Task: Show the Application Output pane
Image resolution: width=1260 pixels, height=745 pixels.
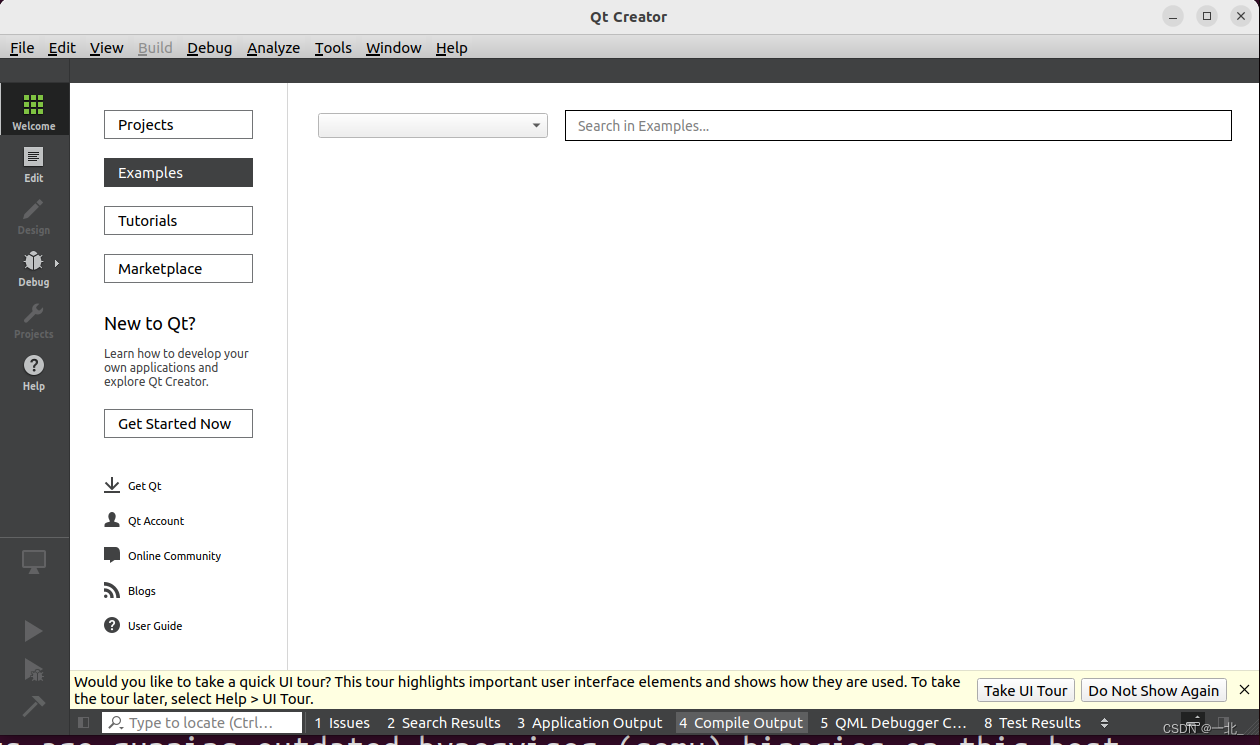Action: point(590,723)
